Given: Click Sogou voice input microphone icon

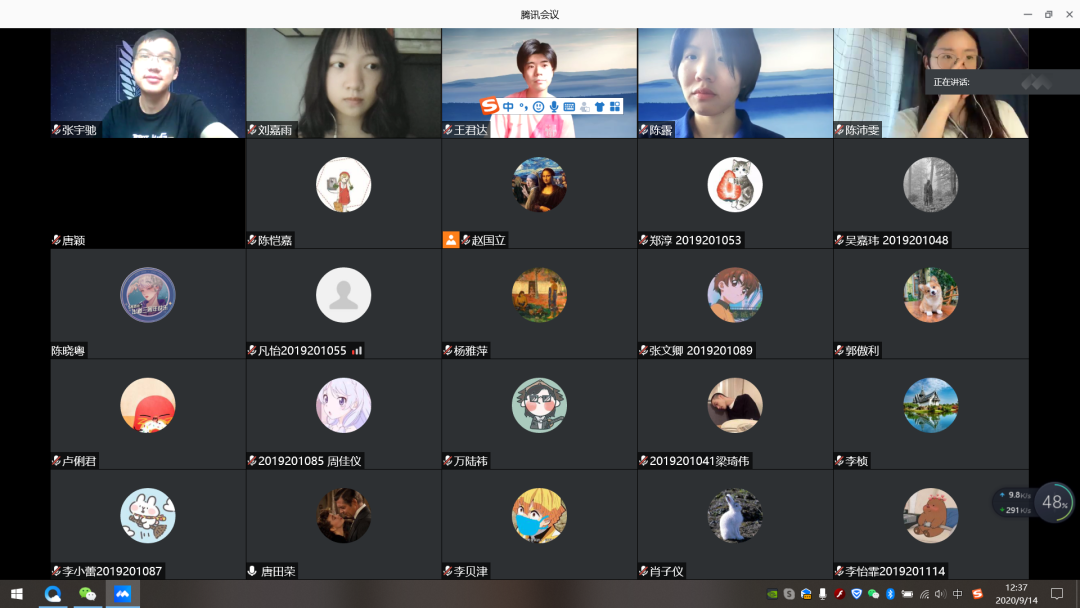Looking at the screenshot, I should (x=553, y=107).
